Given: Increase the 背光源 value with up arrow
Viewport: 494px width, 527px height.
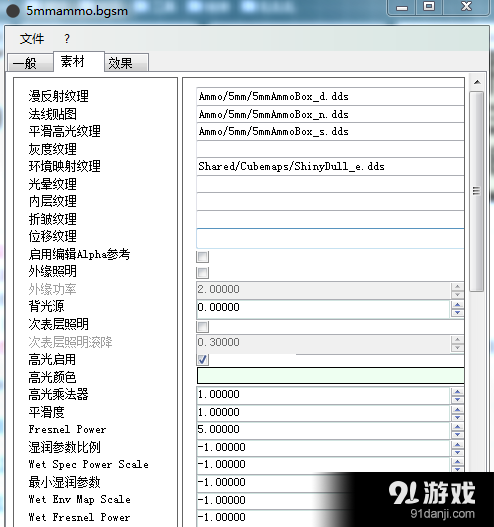Looking at the screenshot, I should click(x=457, y=305).
